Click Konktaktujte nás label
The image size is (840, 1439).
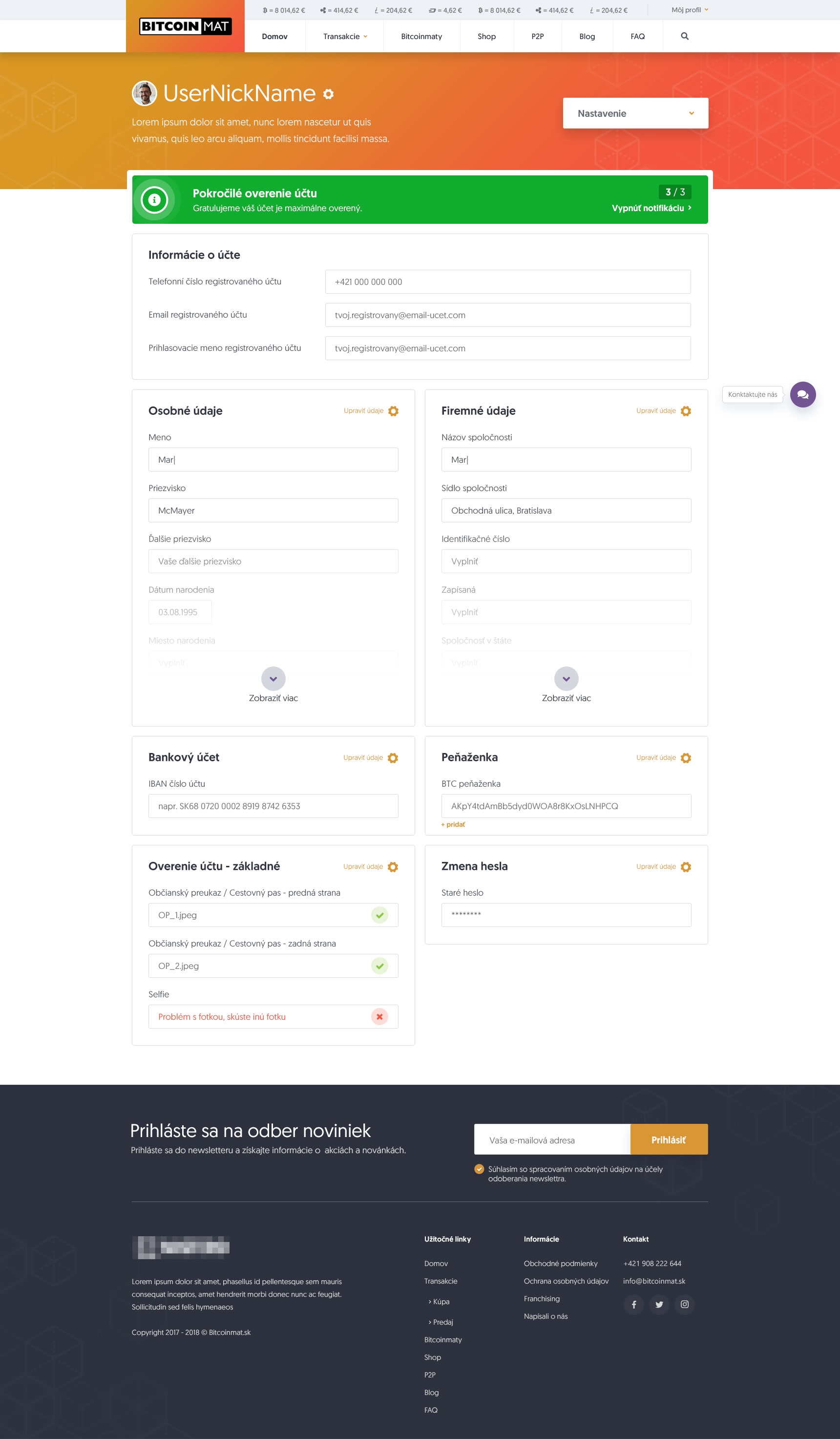pos(752,395)
